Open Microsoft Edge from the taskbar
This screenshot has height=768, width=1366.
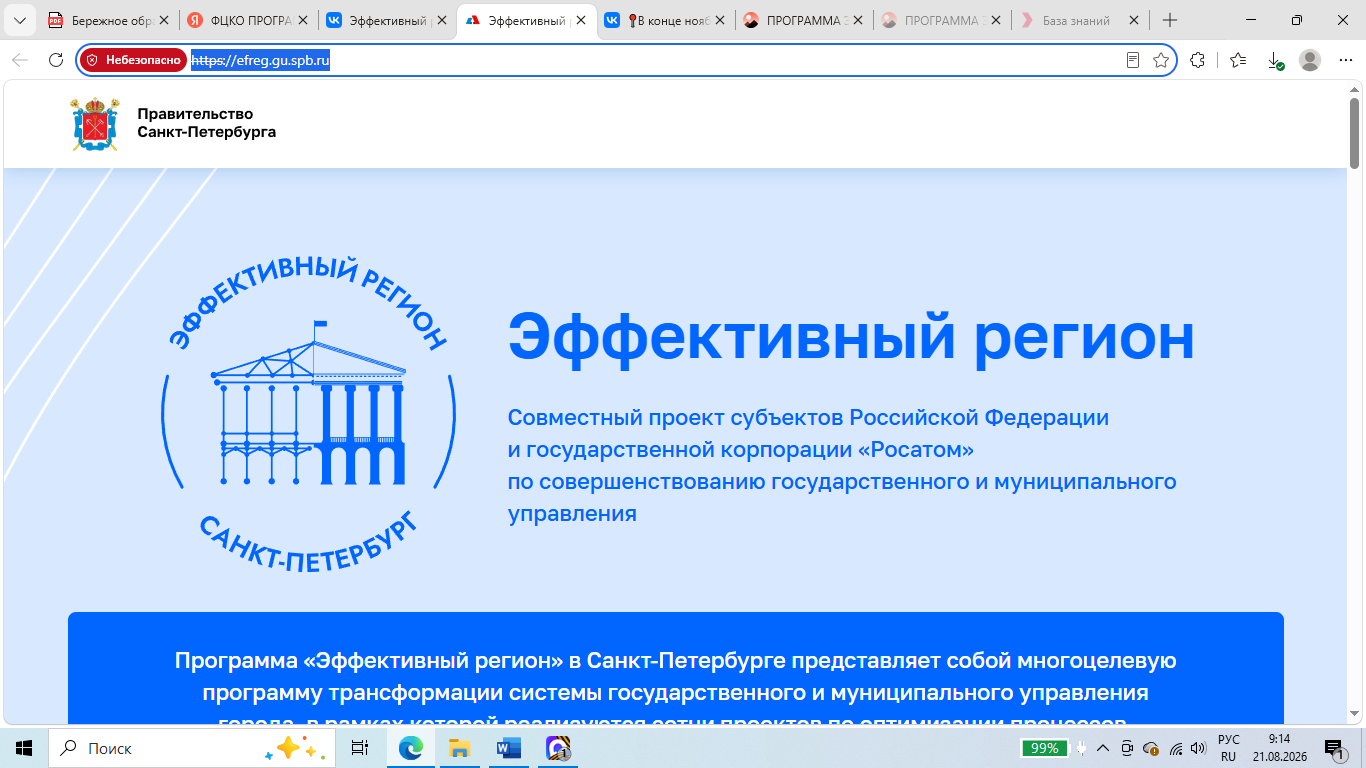pos(411,748)
